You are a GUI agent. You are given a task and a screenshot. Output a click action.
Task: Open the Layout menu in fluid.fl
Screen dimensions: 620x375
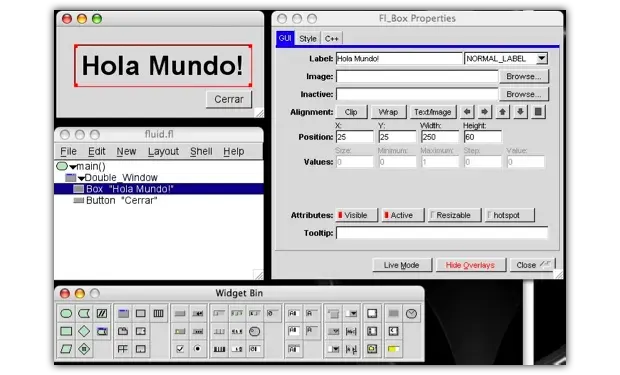tap(163, 152)
